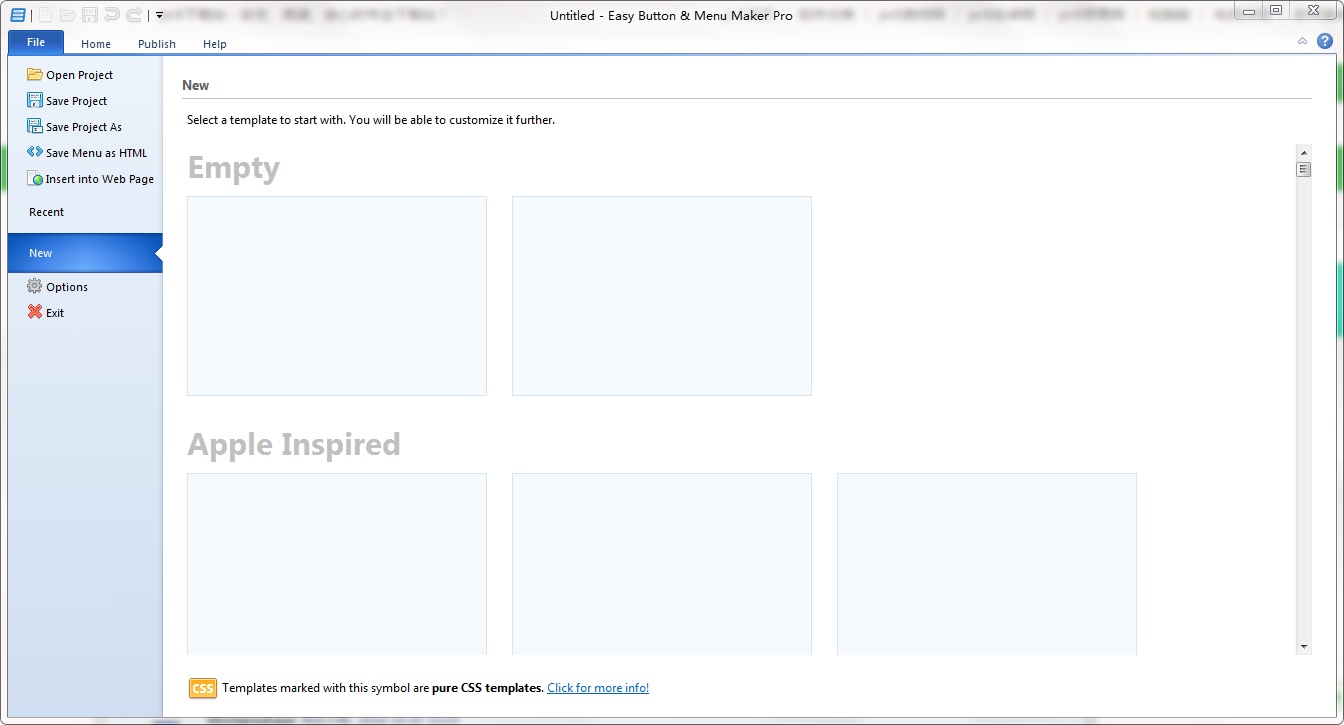Open the quick access toolbar customize dropdown
This screenshot has width=1344, height=725.
pos(157,15)
